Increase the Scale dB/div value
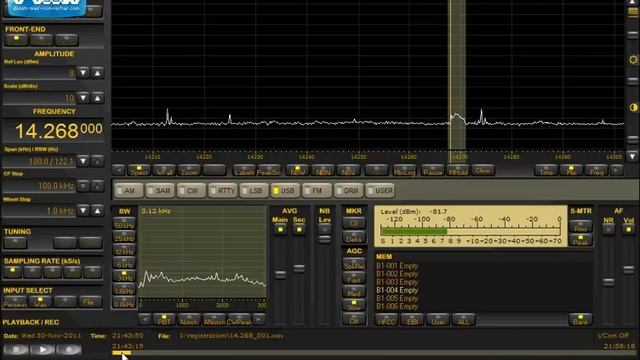 pos(97,98)
